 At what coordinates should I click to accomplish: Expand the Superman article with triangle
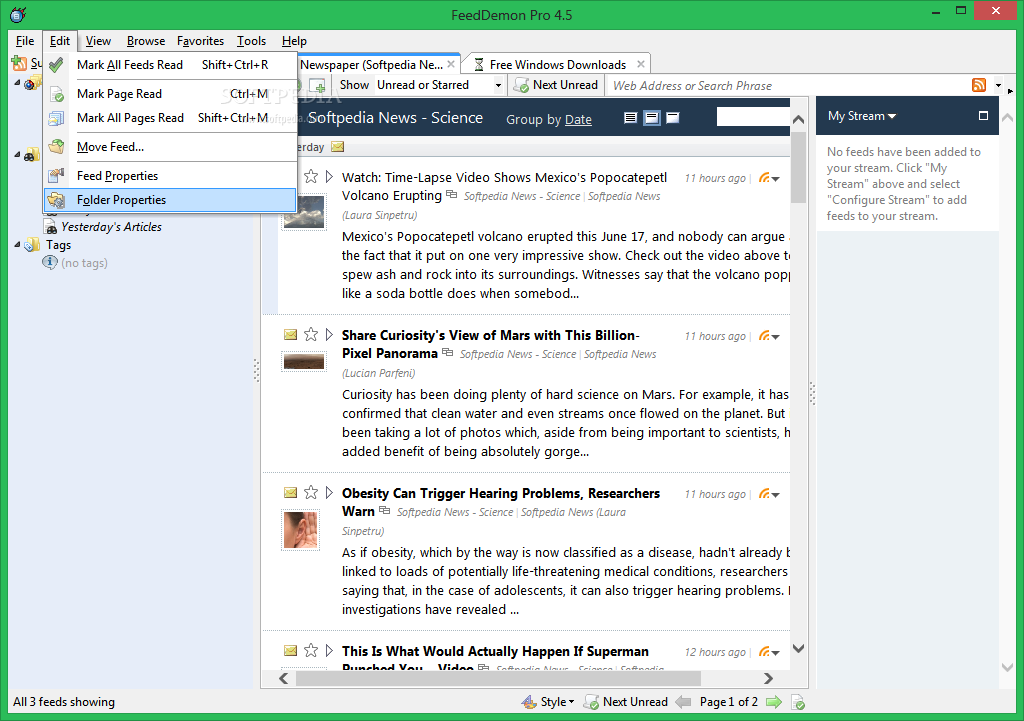[x=329, y=650]
